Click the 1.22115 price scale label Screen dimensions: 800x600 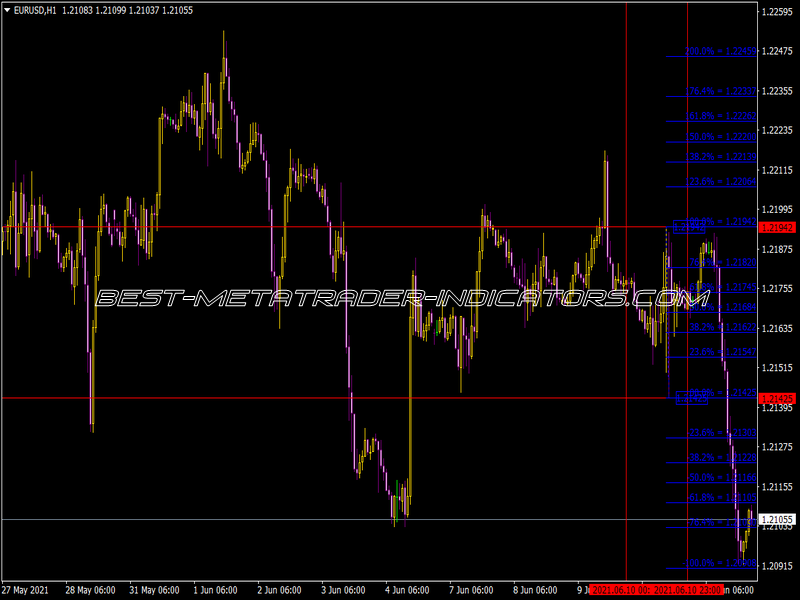[778, 170]
